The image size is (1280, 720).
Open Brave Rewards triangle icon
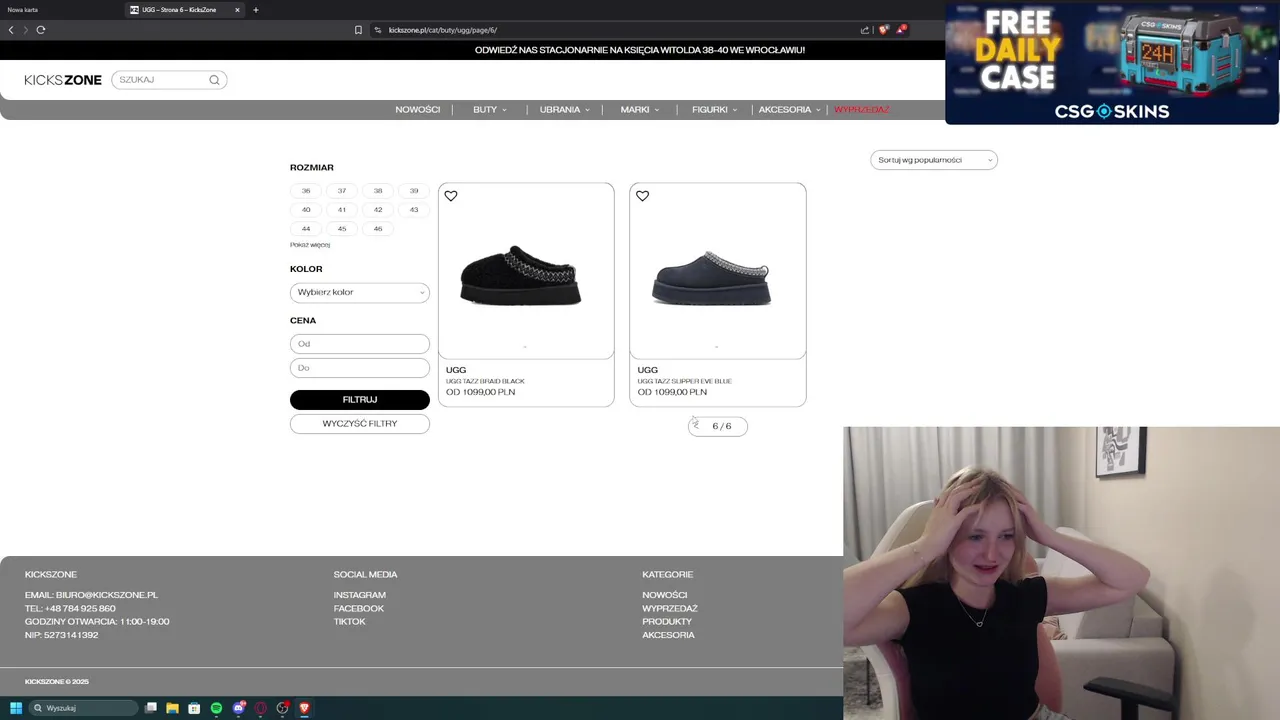click(x=901, y=30)
